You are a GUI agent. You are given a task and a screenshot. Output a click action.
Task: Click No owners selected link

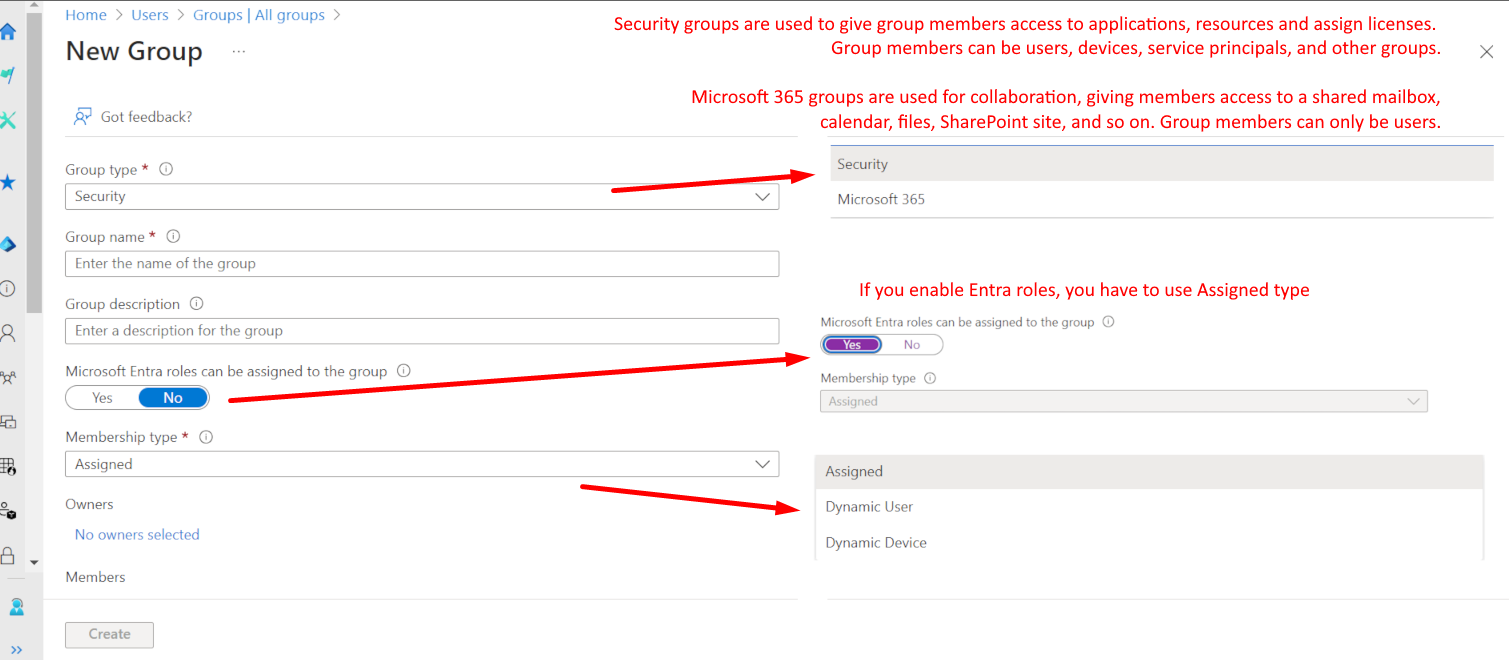pos(137,535)
